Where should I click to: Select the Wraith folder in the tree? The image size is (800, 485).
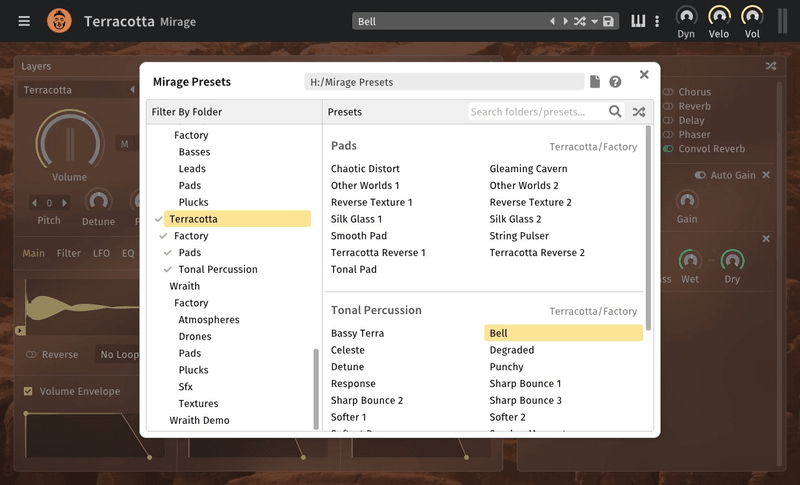point(184,286)
